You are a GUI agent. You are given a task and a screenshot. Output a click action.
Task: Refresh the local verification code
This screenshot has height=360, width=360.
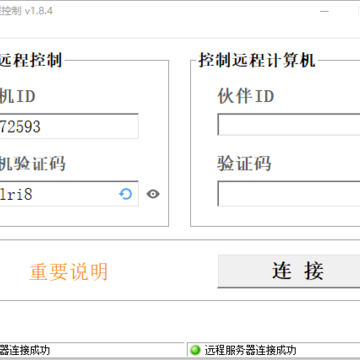click(x=125, y=194)
